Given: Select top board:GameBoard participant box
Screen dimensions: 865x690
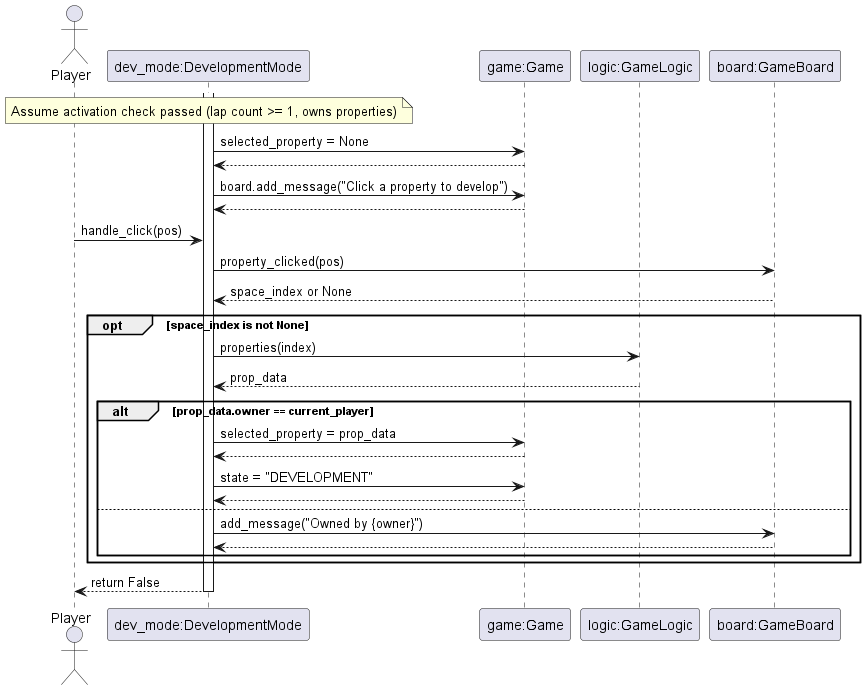Looking at the screenshot, I should coord(775,67).
